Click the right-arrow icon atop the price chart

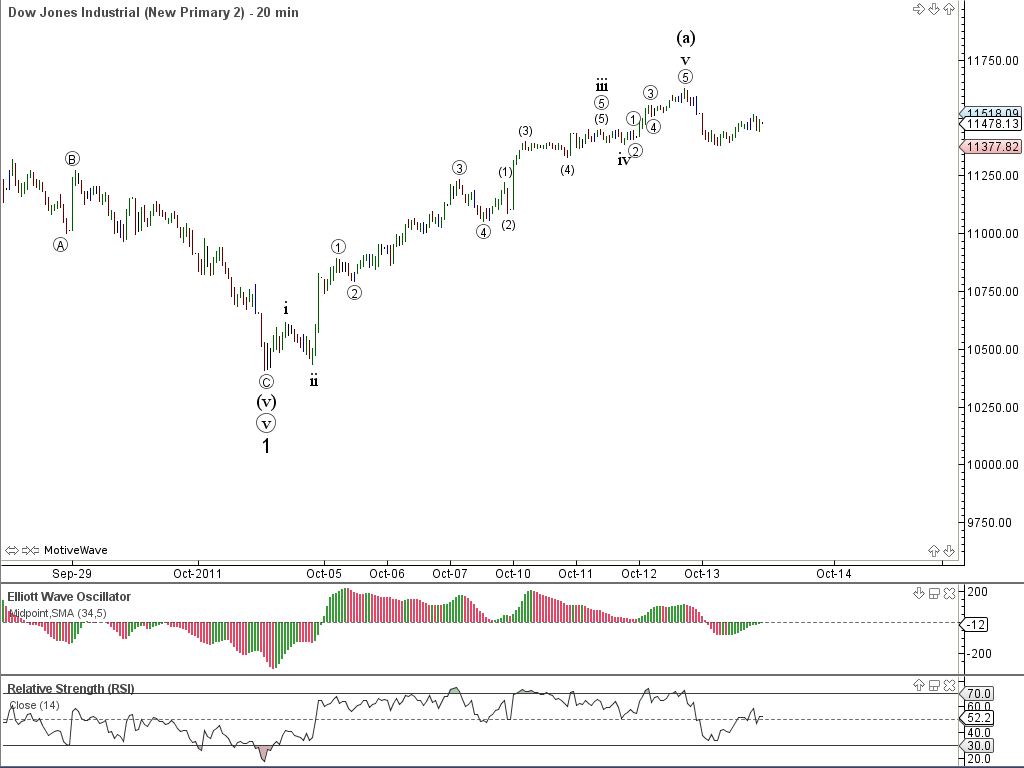pyautogui.click(x=918, y=9)
